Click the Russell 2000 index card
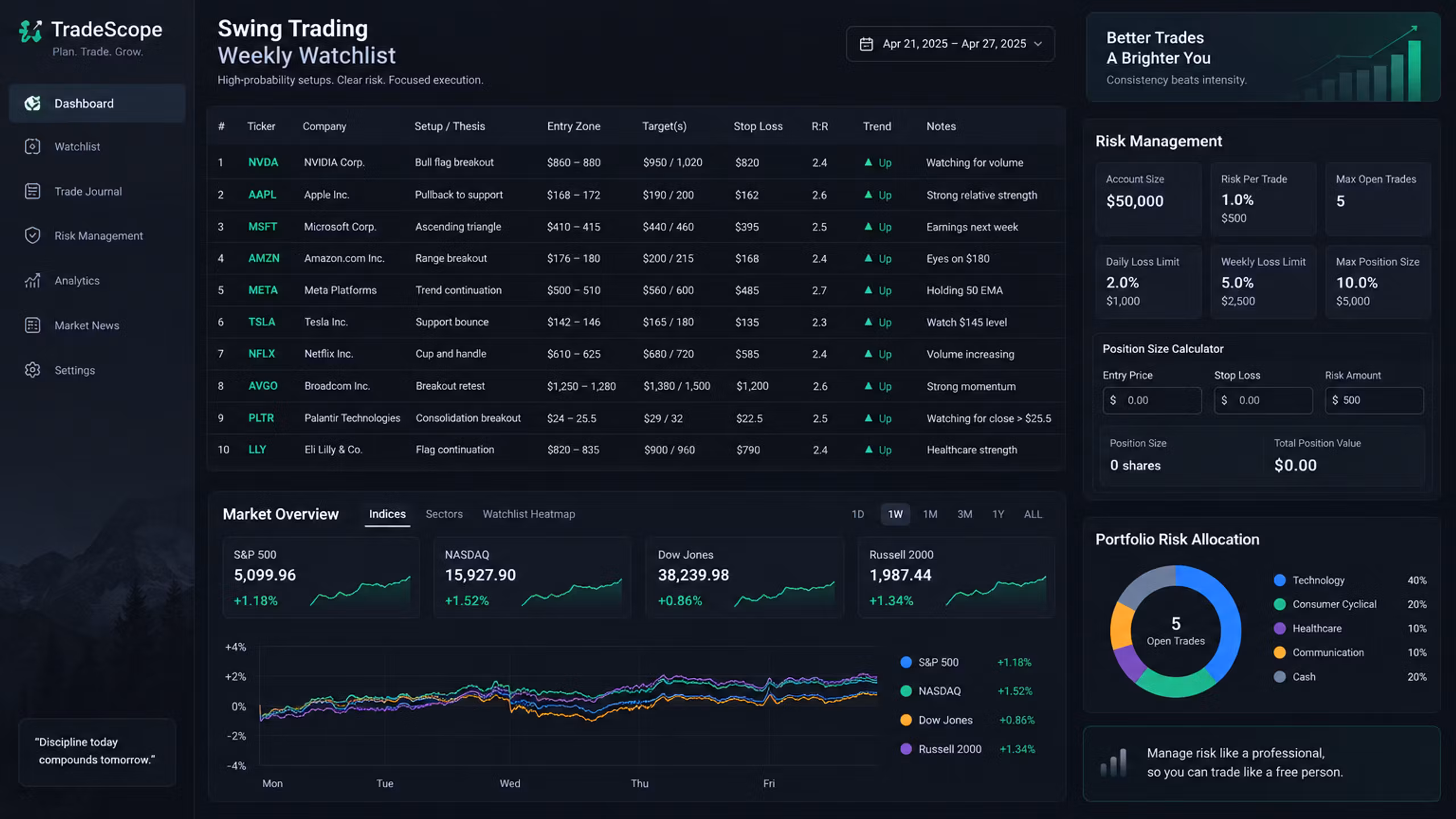This screenshot has width=1456, height=819. [956, 577]
